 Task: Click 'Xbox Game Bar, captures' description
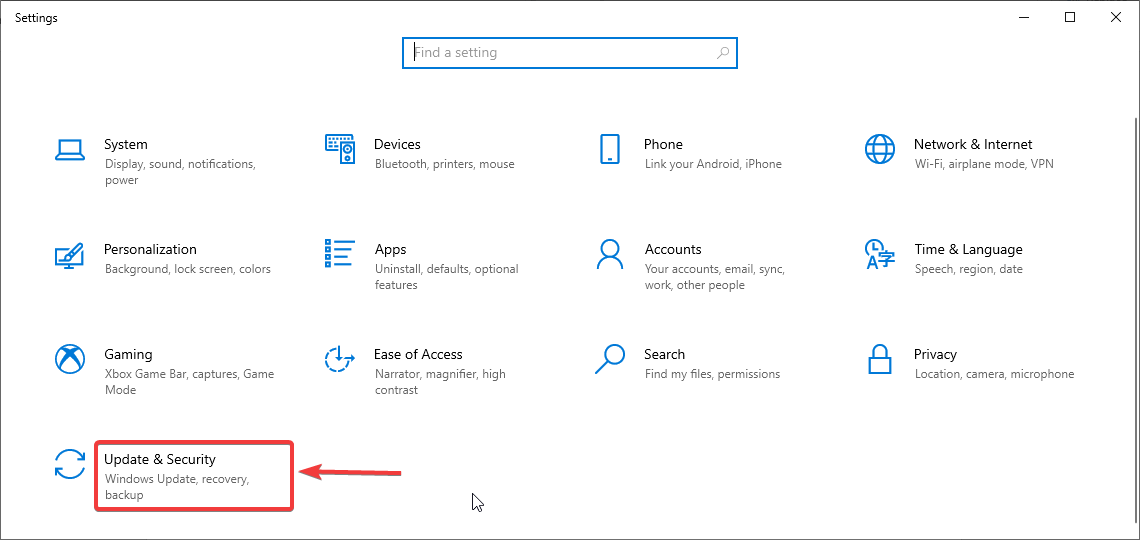tap(189, 382)
